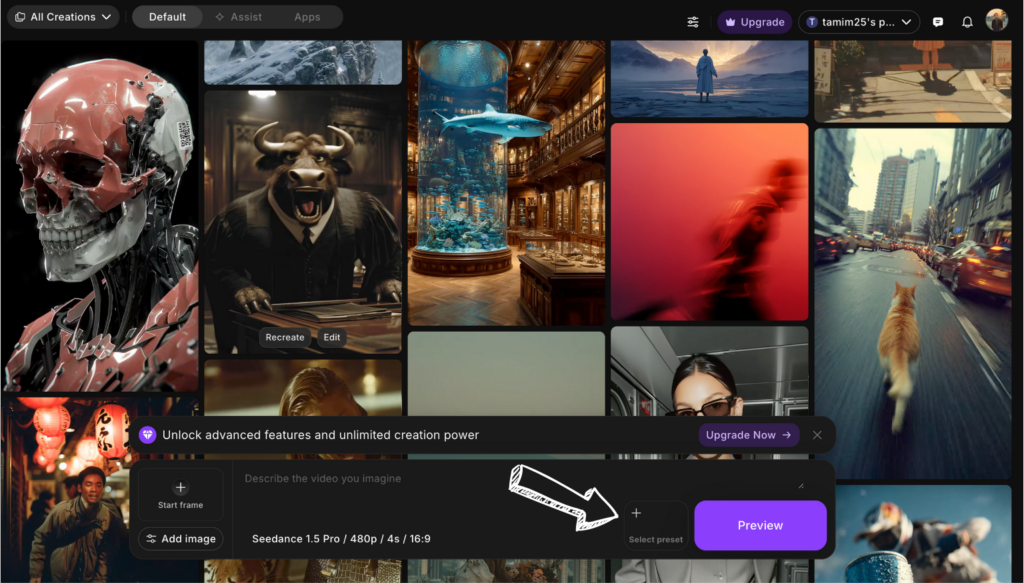
Task: Open notifications via the bell icon
Action: coord(966,20)
